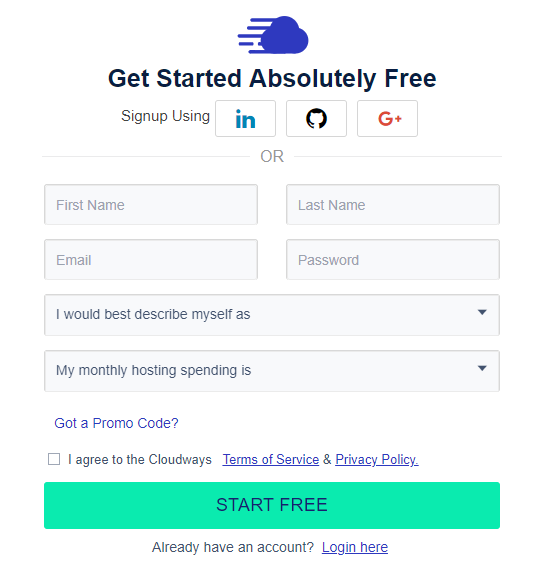Focus the First Name field

(151, 205)
